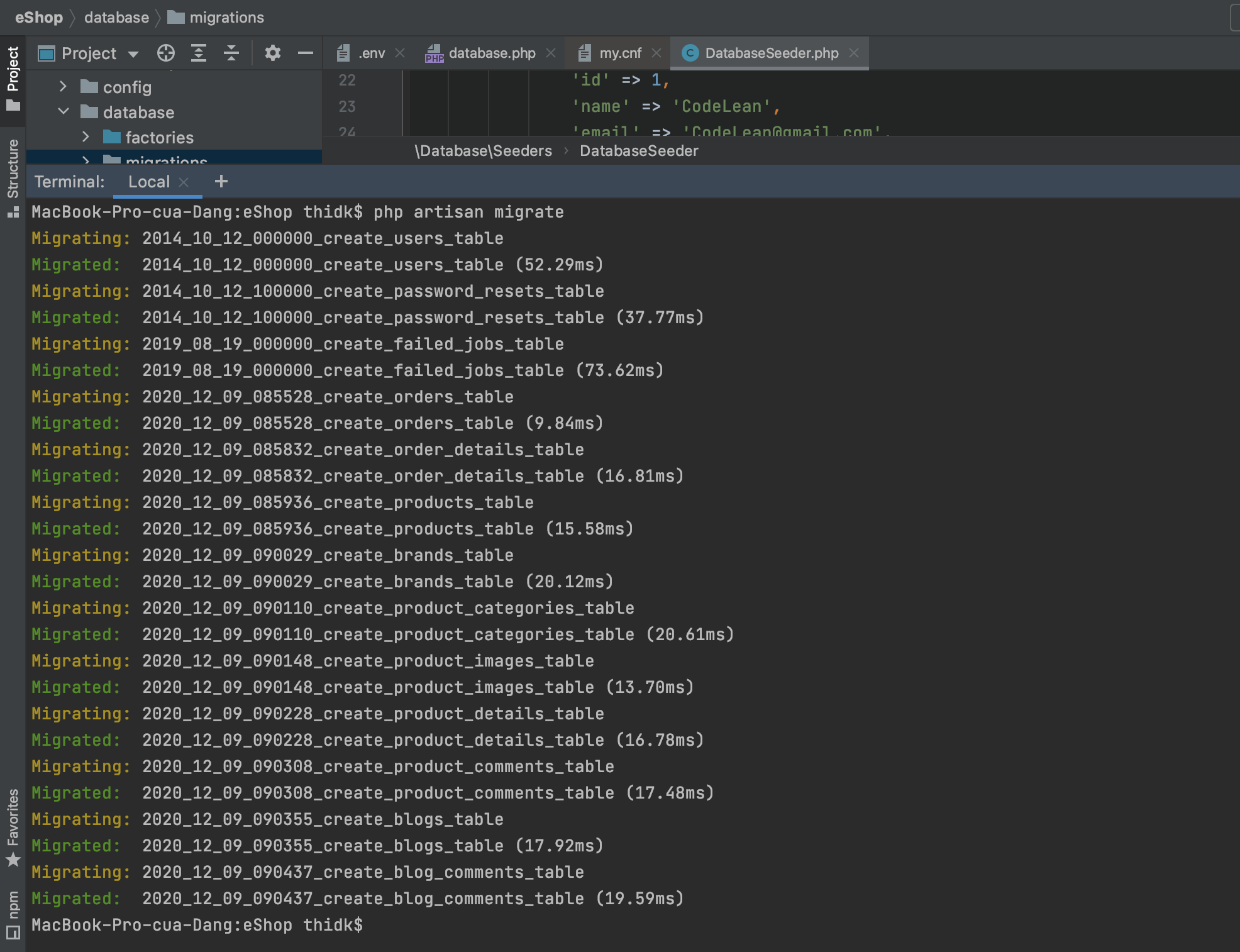Viewport: 1240px width, 952px height.
Task: Expand all nodes in Project tree
Action: (x=199, y=53)
